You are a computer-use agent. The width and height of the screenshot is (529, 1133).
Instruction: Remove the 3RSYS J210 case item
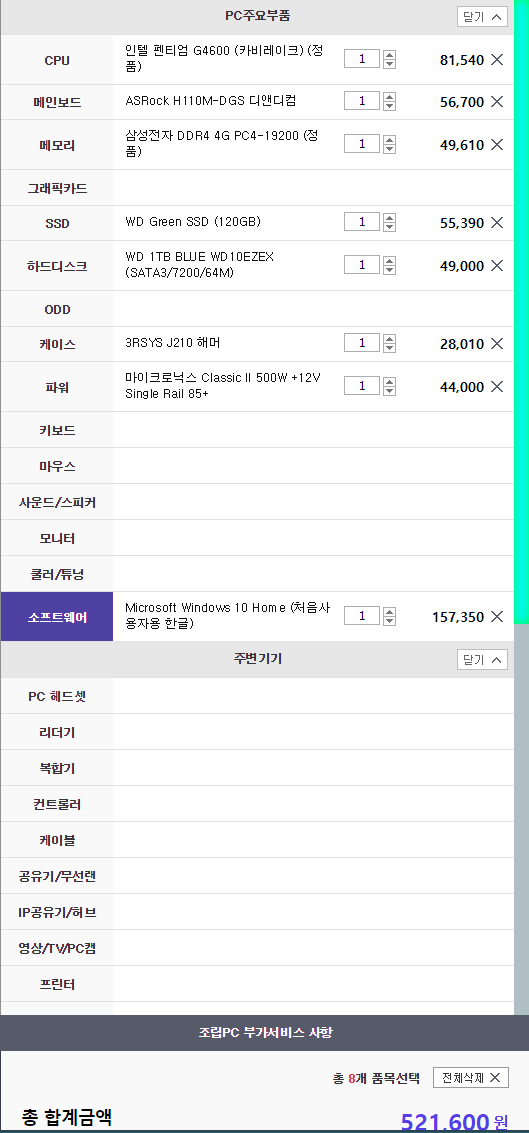(x=496, y=344)
